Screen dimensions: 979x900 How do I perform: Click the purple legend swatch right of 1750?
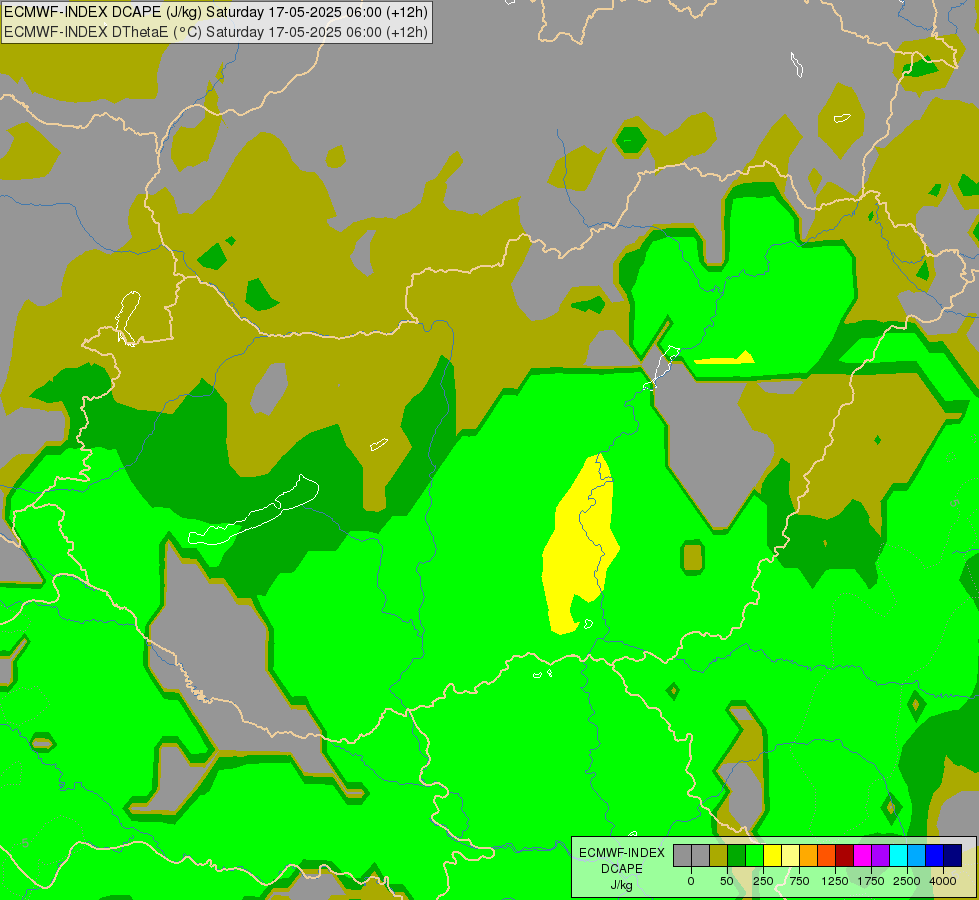point(881,855)
